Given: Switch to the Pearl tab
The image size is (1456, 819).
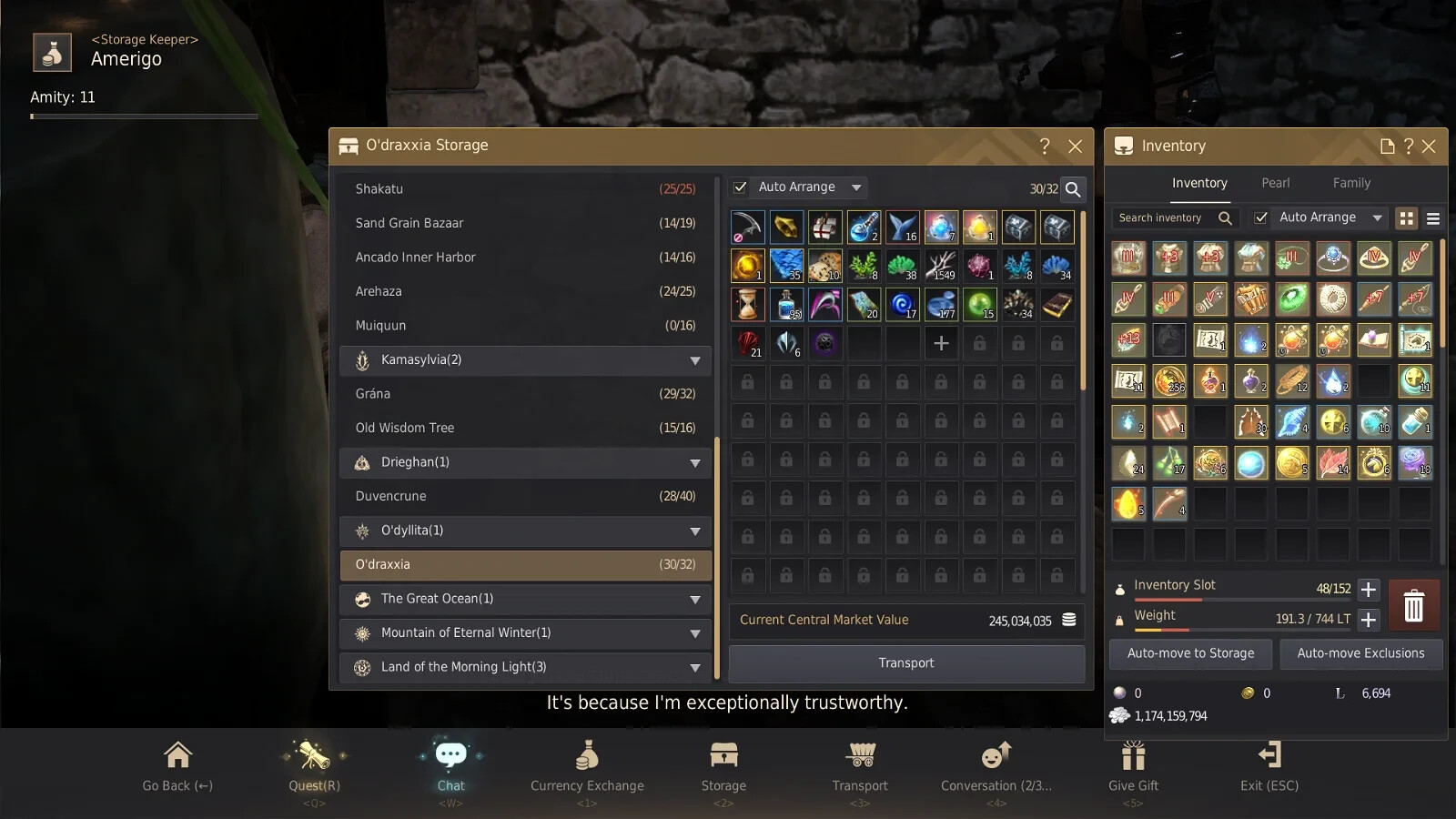Looking at the screenshot, I should pos(1275,182).
